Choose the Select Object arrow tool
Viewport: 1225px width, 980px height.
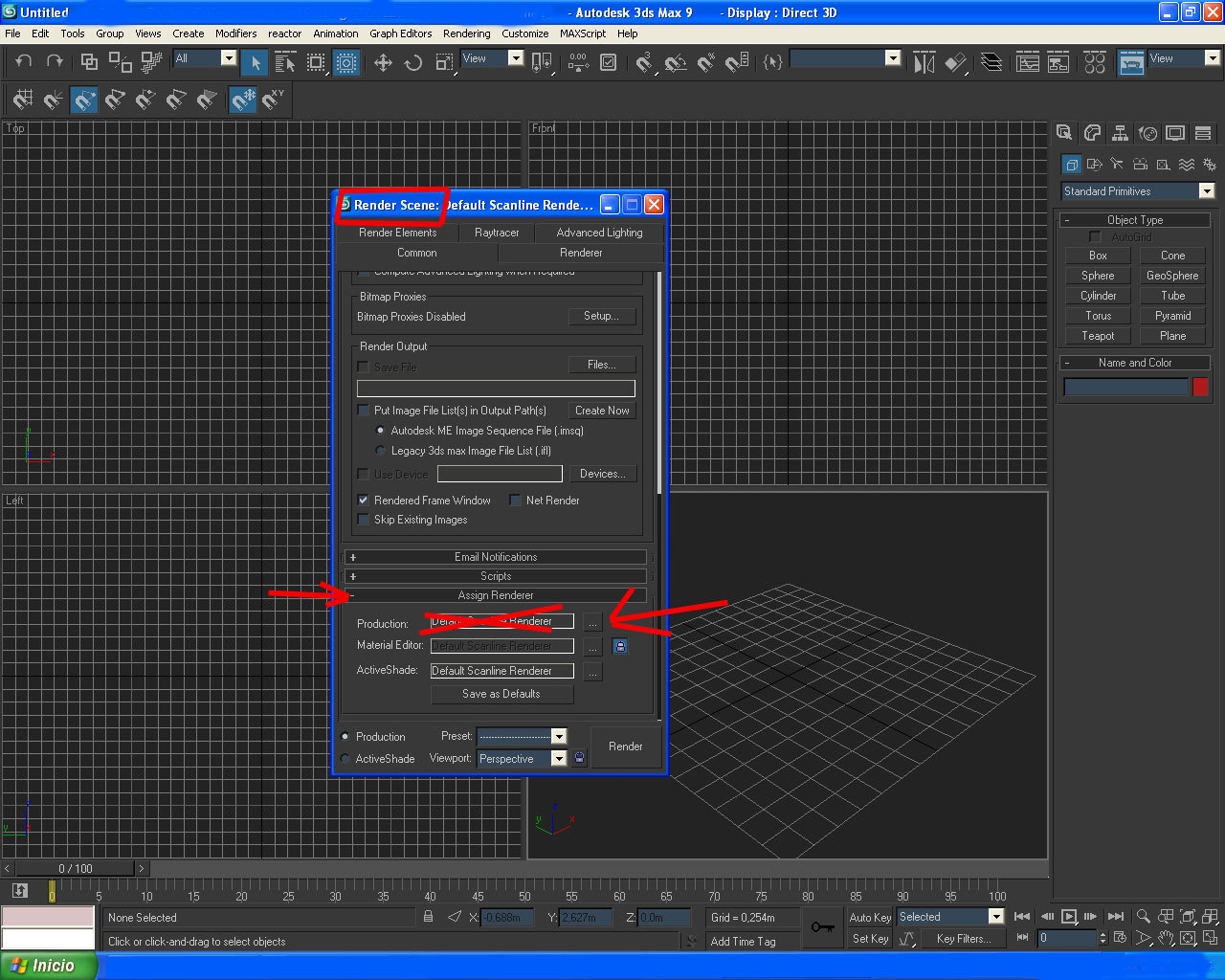point(255,62)
